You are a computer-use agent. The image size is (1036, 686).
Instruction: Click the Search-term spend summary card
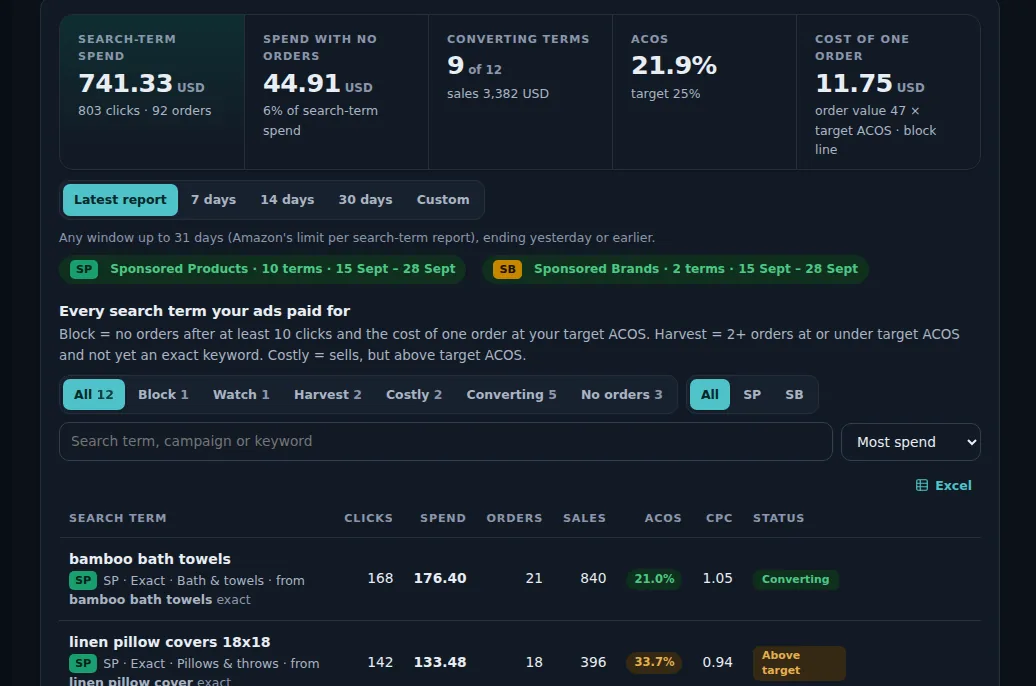click(152, 92)
